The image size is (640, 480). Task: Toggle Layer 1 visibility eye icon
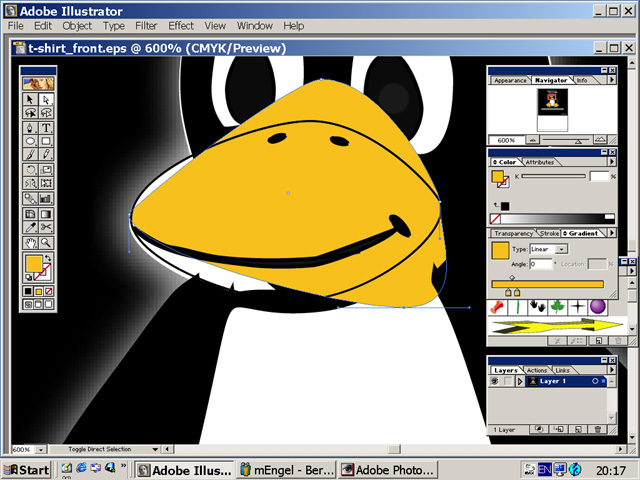(x=495, y=381)
